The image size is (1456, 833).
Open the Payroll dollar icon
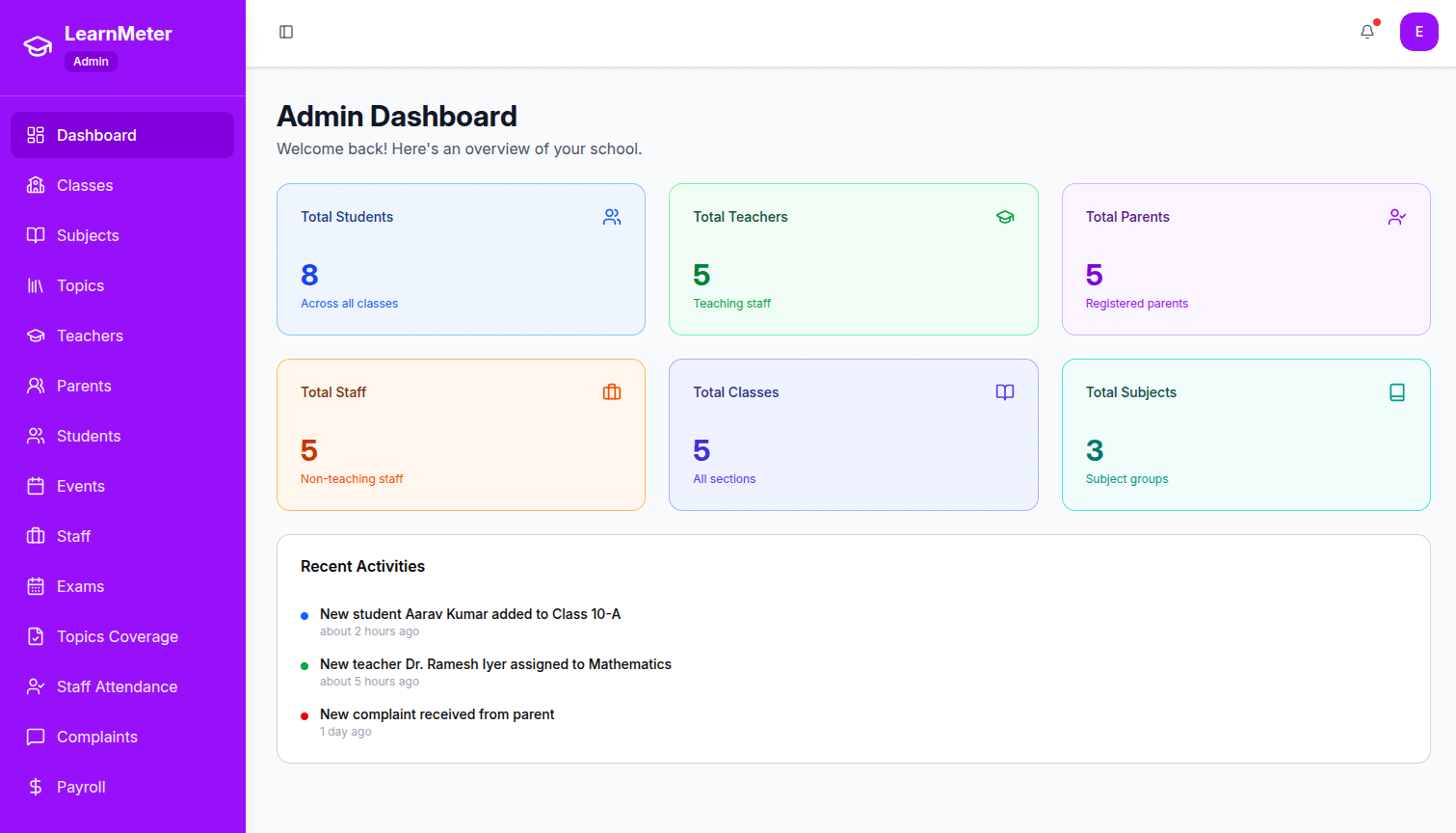[x=36, y=787]
